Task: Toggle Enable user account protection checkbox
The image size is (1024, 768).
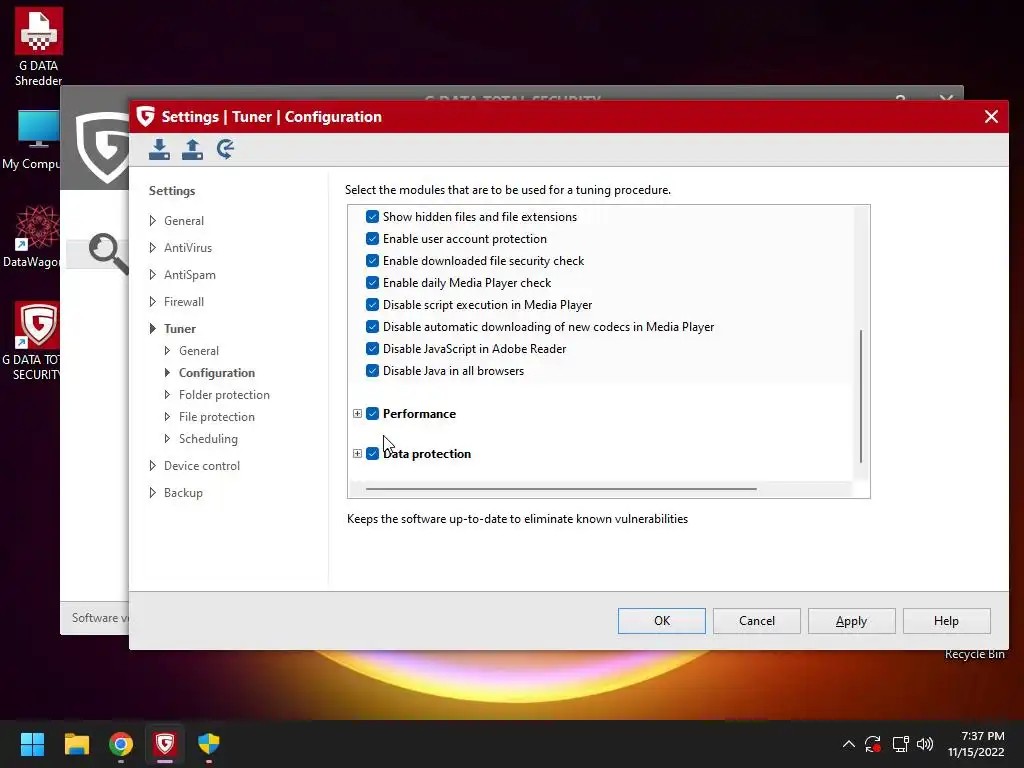Action: coord(372,238)
